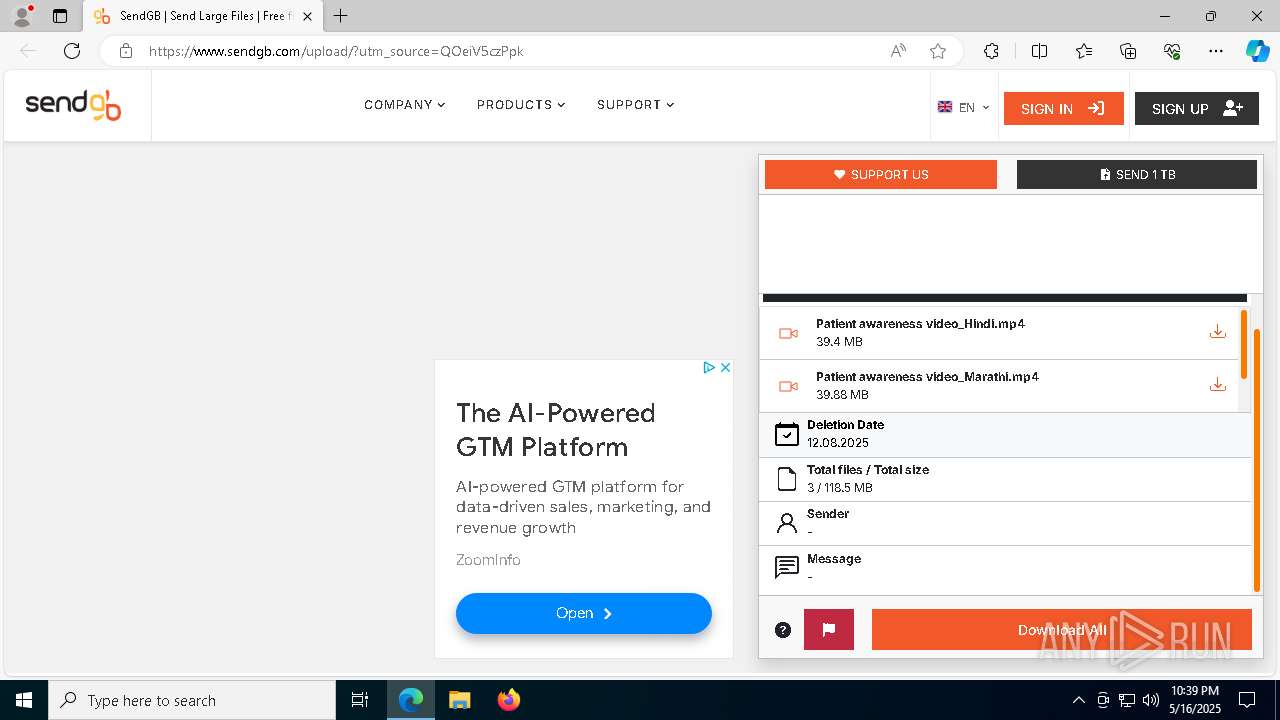Viewport: 1280px width, 720px height.
Task: Click the SIGN IN button
Action: (1064, 108)
